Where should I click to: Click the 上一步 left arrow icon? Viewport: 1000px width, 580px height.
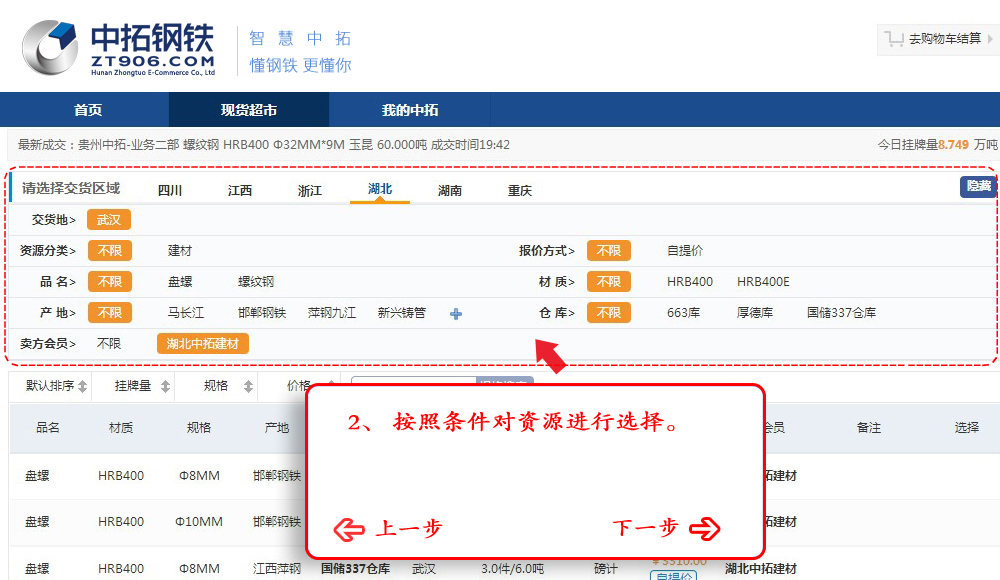pyautogui.click(x=349, y=528)
